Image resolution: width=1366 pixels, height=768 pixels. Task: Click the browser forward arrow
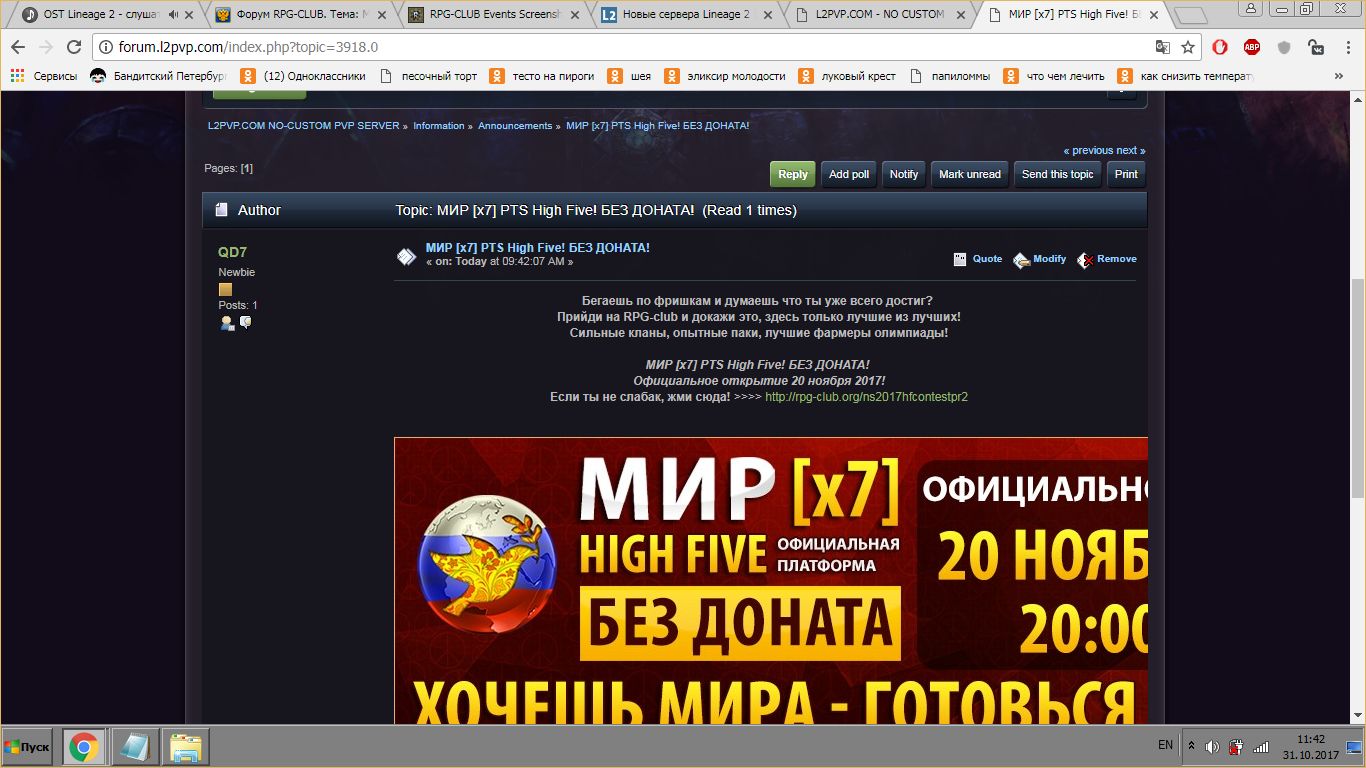tap(45, 47)
